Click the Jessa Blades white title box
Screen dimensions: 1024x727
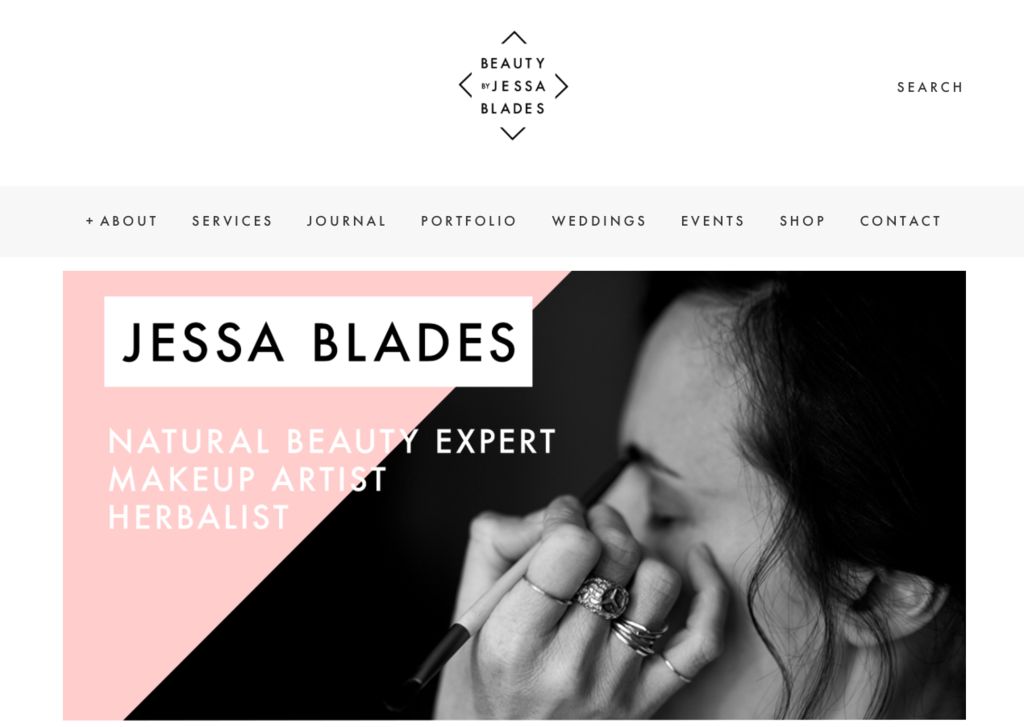point(318,342)
